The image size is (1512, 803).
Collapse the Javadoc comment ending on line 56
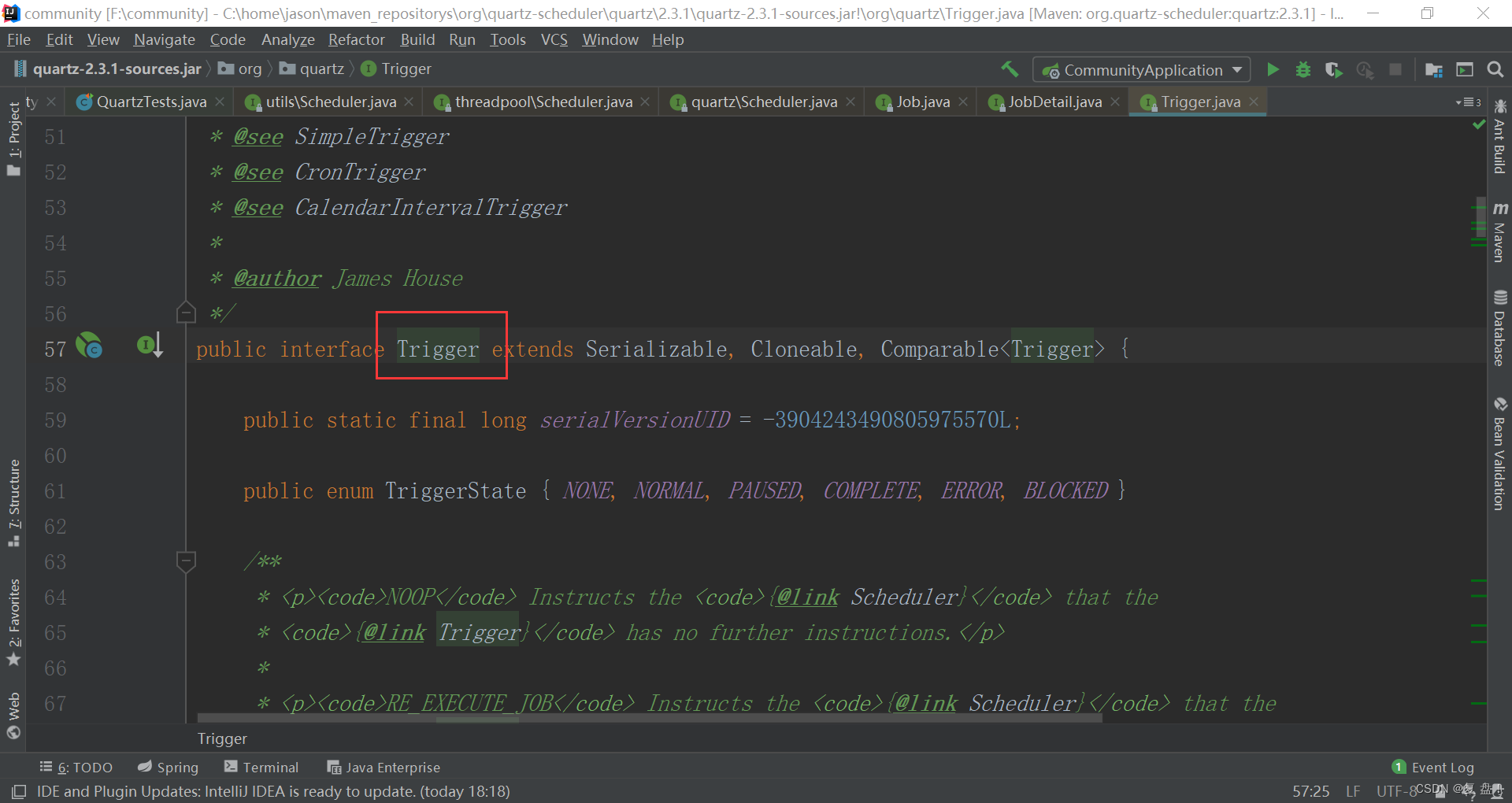(x=186, y=313)
